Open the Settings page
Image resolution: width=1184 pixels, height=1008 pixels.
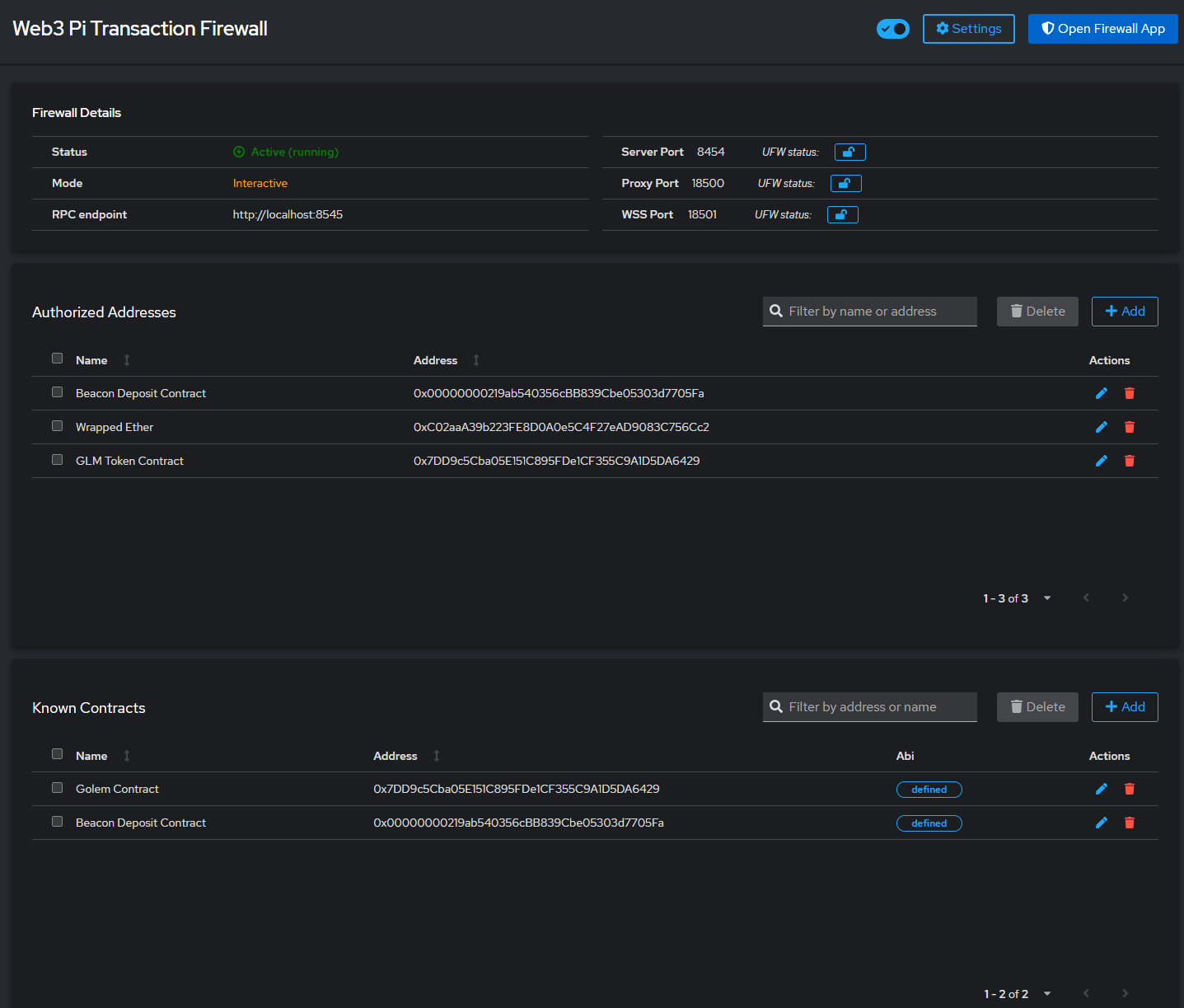tap(968, 29)
